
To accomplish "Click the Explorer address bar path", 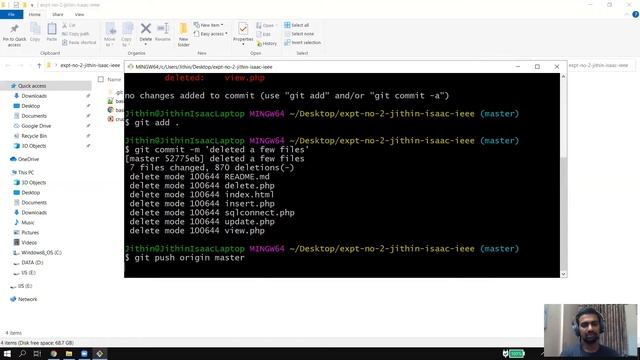I will [x=90, y=65].
